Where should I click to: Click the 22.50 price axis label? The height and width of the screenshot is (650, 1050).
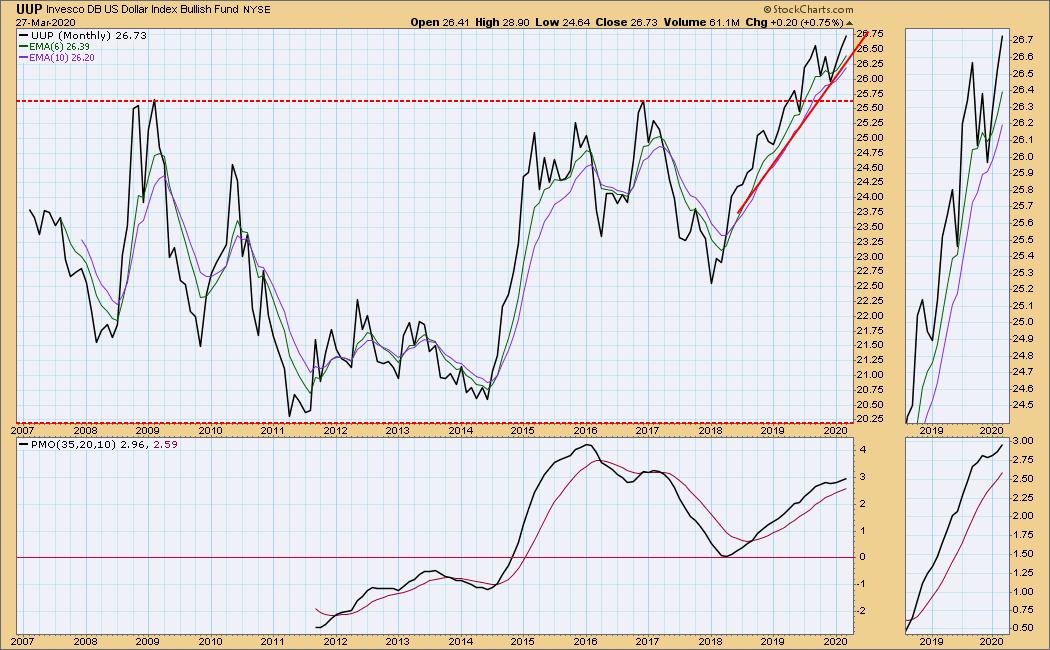coord(869,286)
